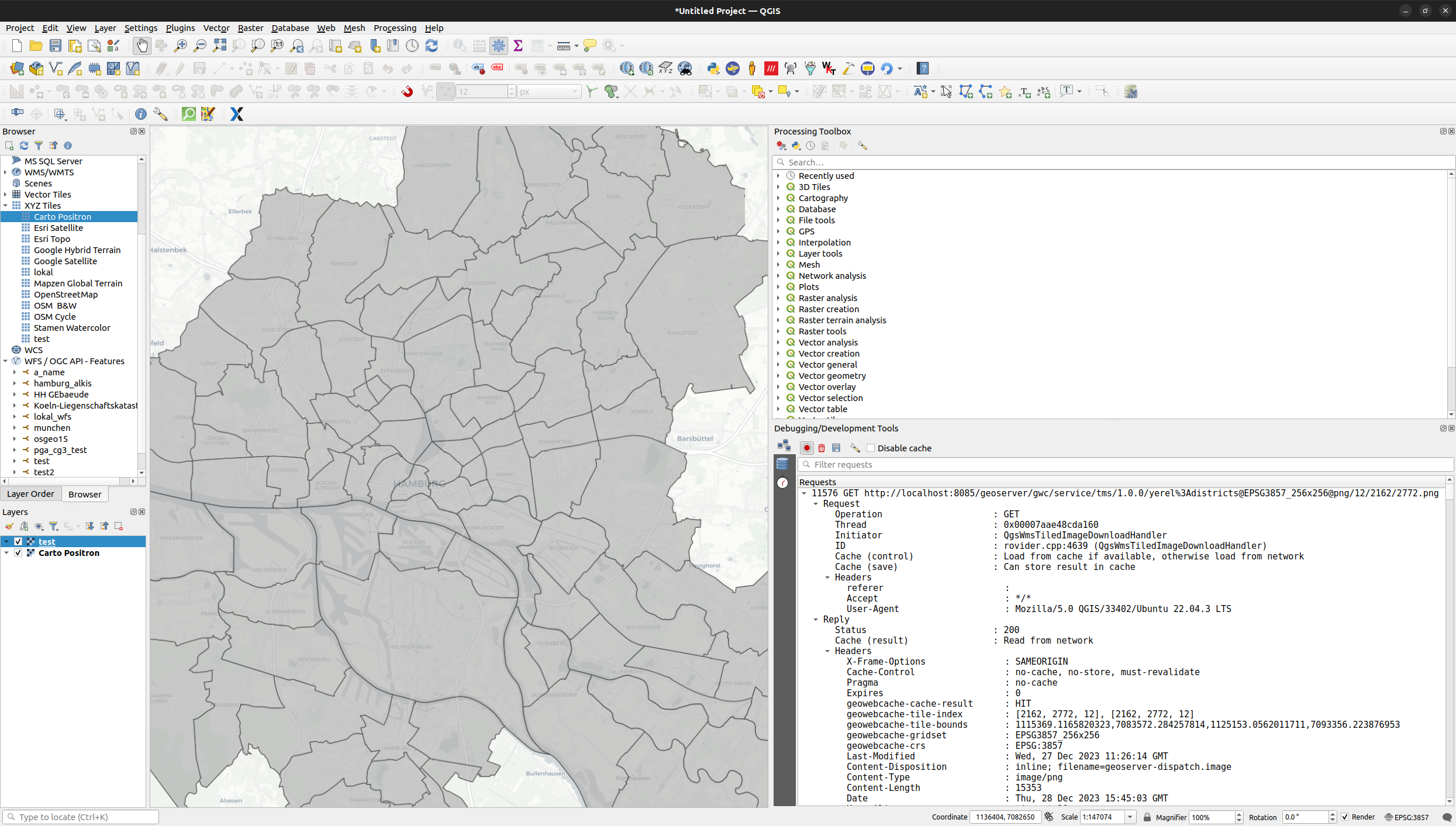
Task: Toggle scale lock icon by Magnifier
Action: tap(1147, 817)
